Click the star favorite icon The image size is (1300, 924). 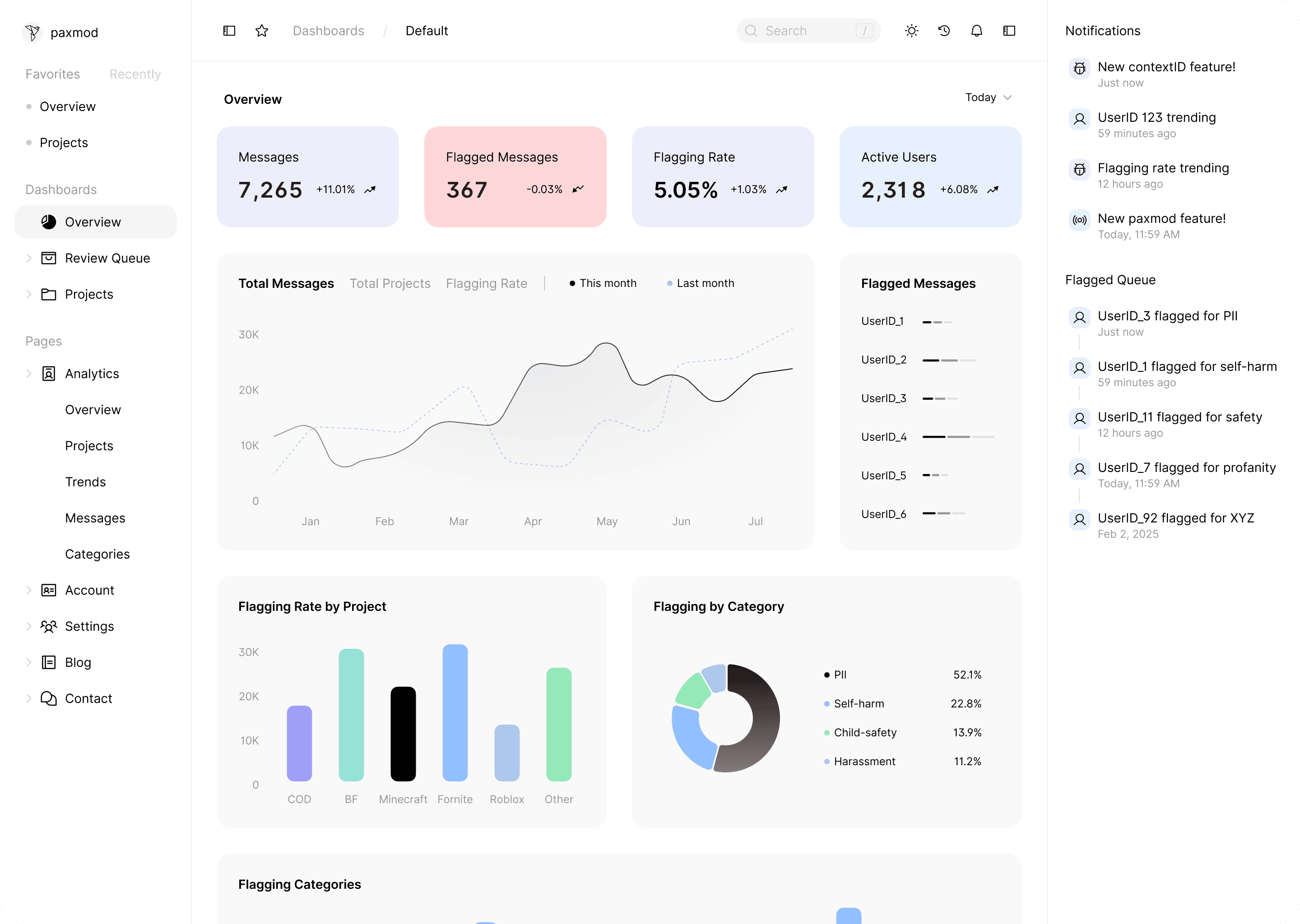pos(262,31)
